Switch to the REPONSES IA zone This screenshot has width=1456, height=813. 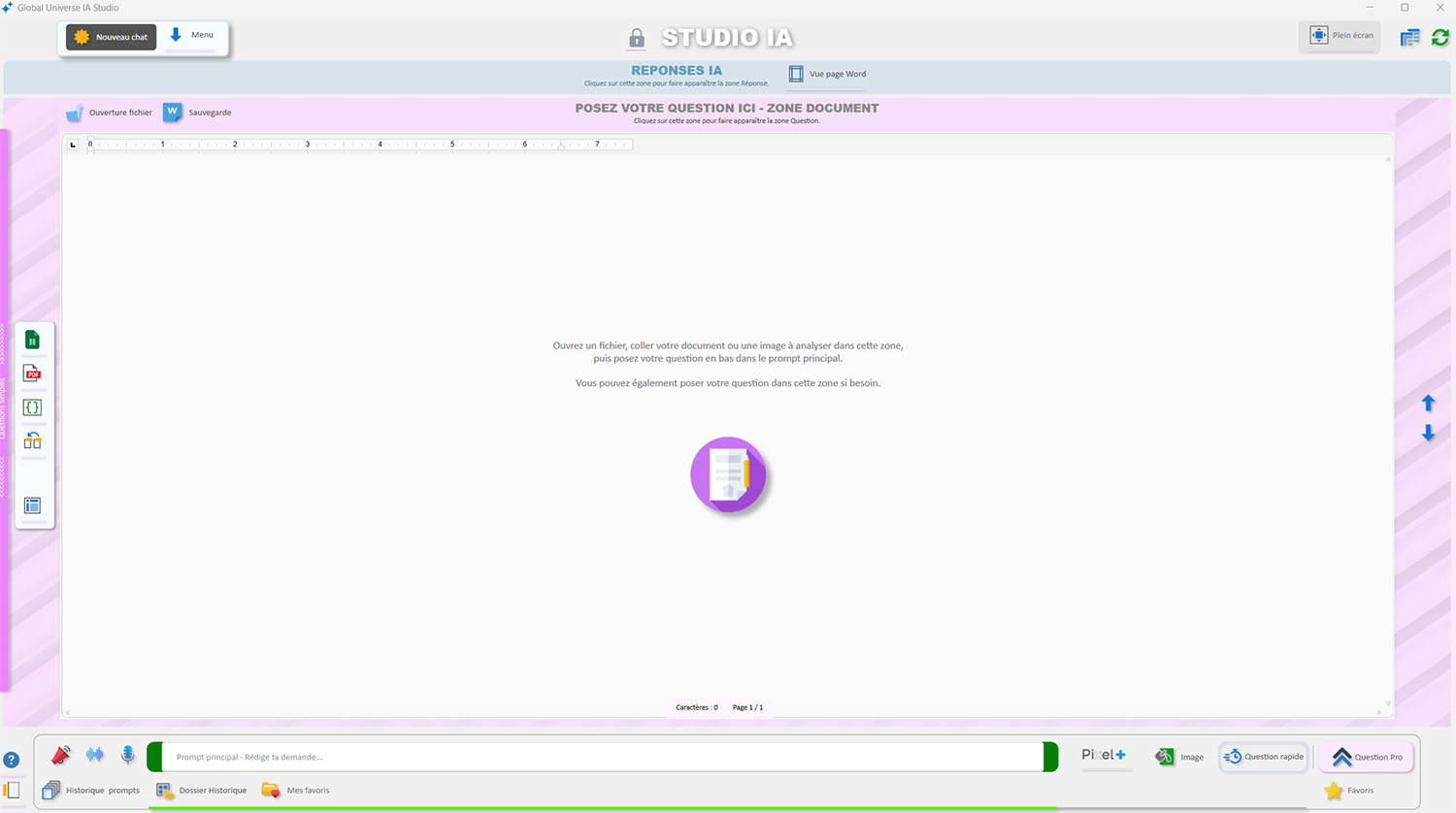coord(677,71)
